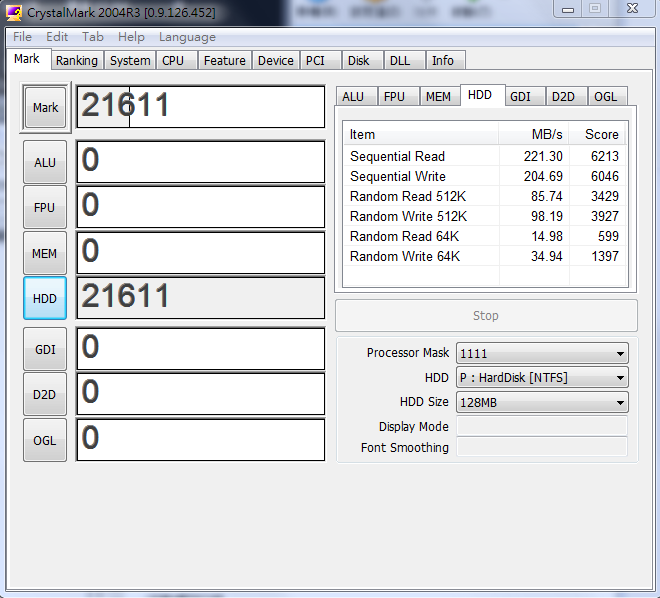Viewport: 660px width, 598px height.
Task: Expand the HDD Size dropdown
Action: pyautogui.click(x=542, y=402)
